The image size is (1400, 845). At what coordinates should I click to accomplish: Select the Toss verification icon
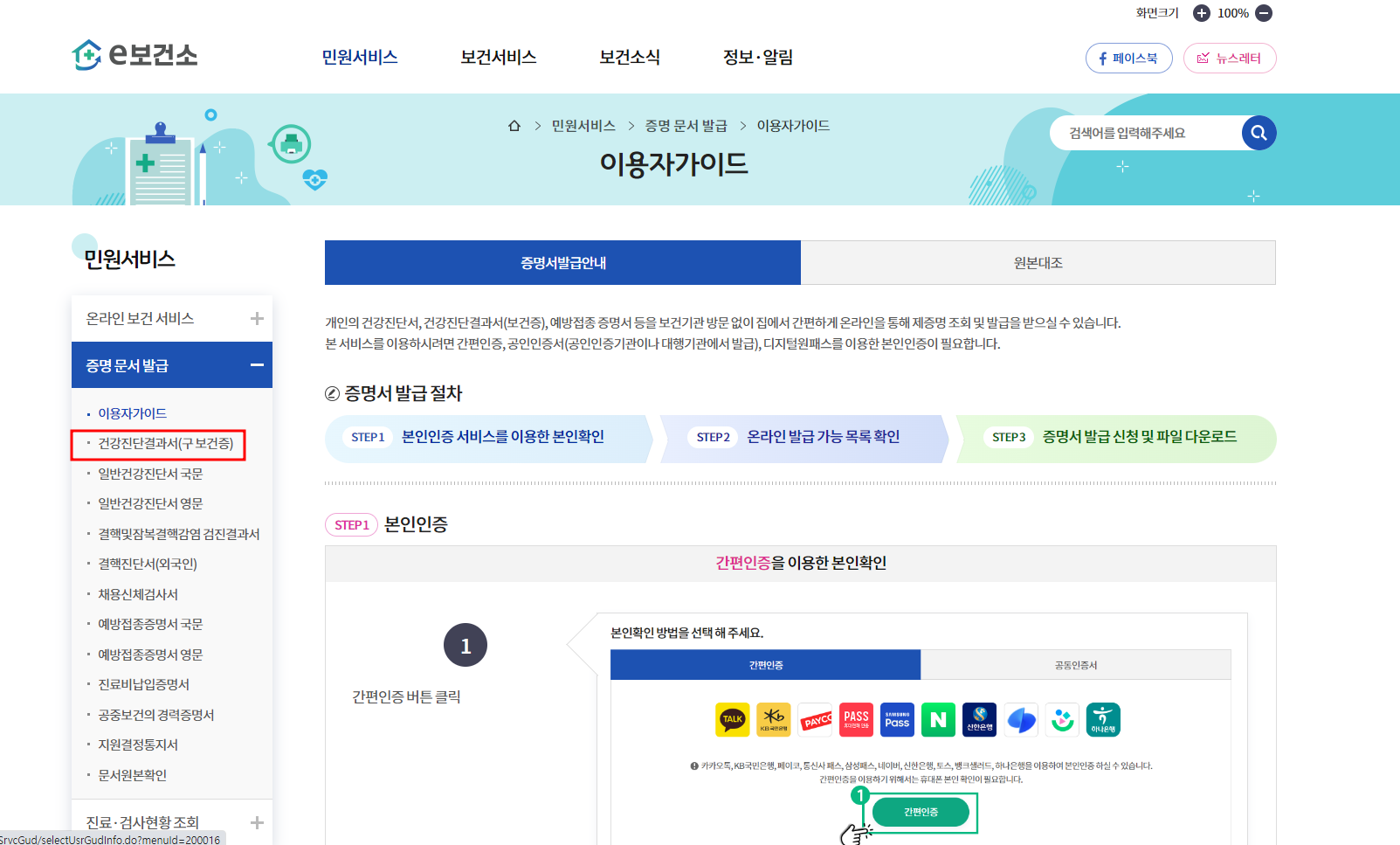(x=1020, y=719)
